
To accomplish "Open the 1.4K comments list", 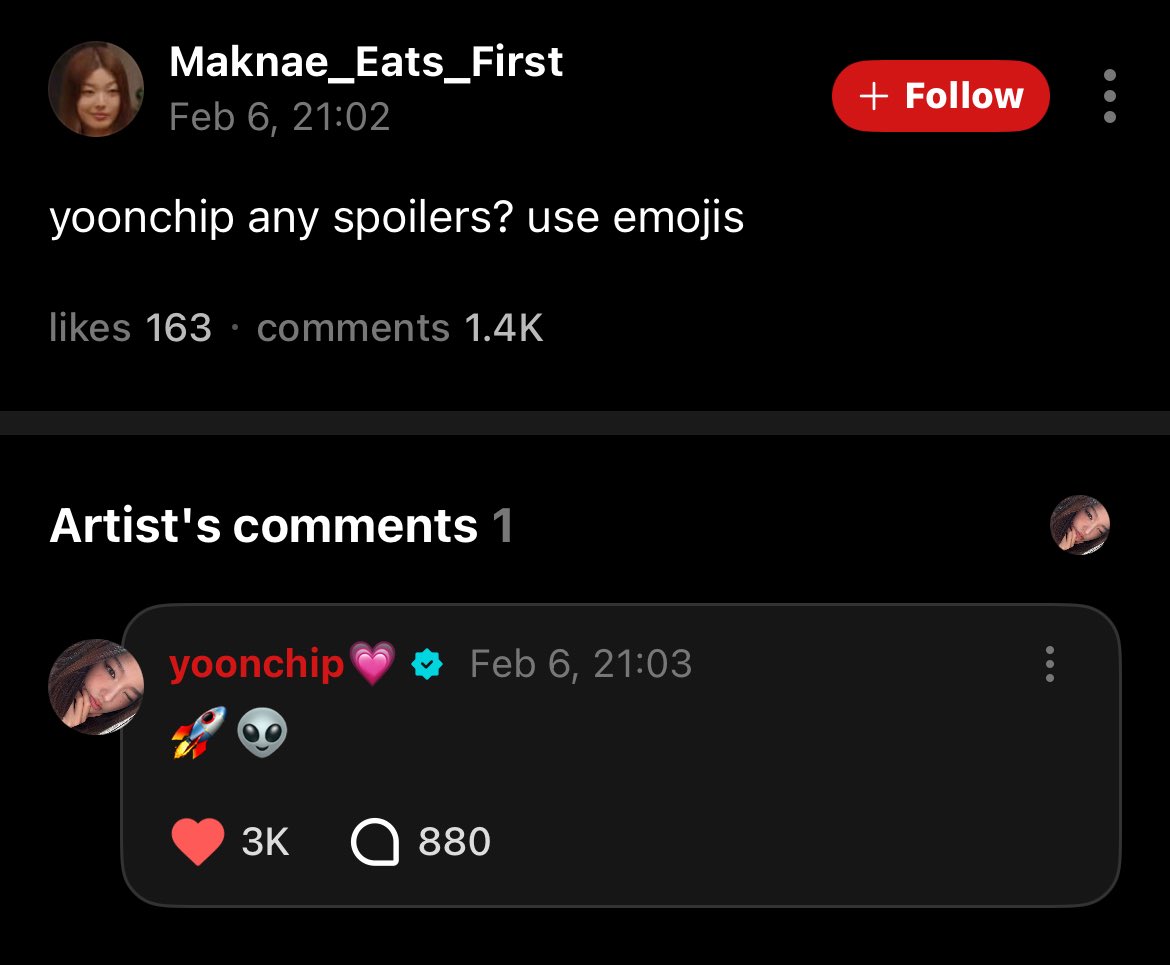I will (x=399, y=327).
